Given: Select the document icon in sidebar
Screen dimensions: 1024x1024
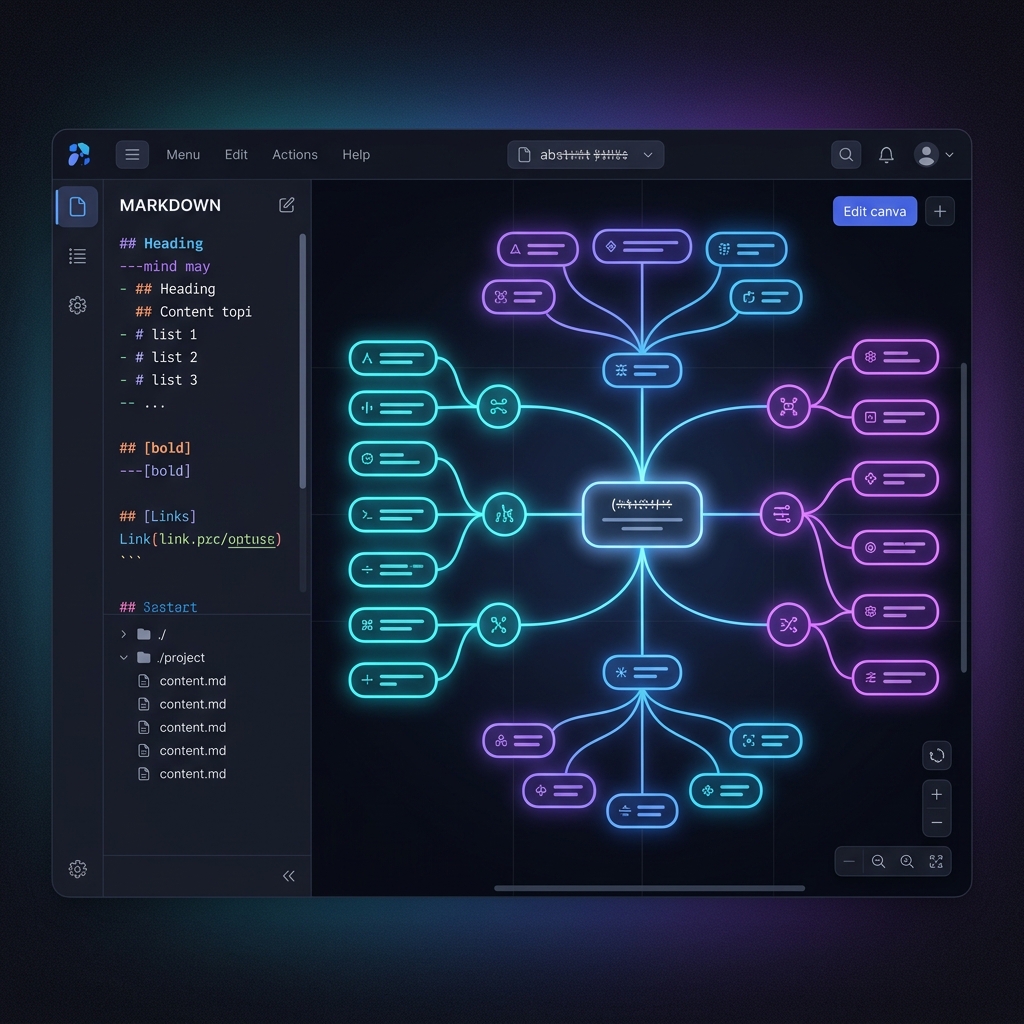Looking at the screenshot, I should 78,206.
